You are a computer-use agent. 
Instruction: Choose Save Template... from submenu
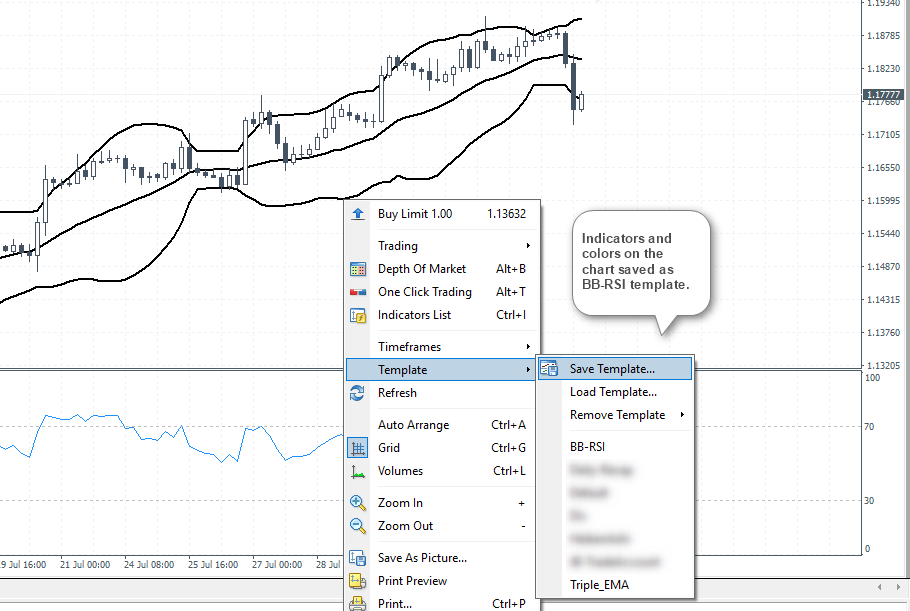coord(612,369)
